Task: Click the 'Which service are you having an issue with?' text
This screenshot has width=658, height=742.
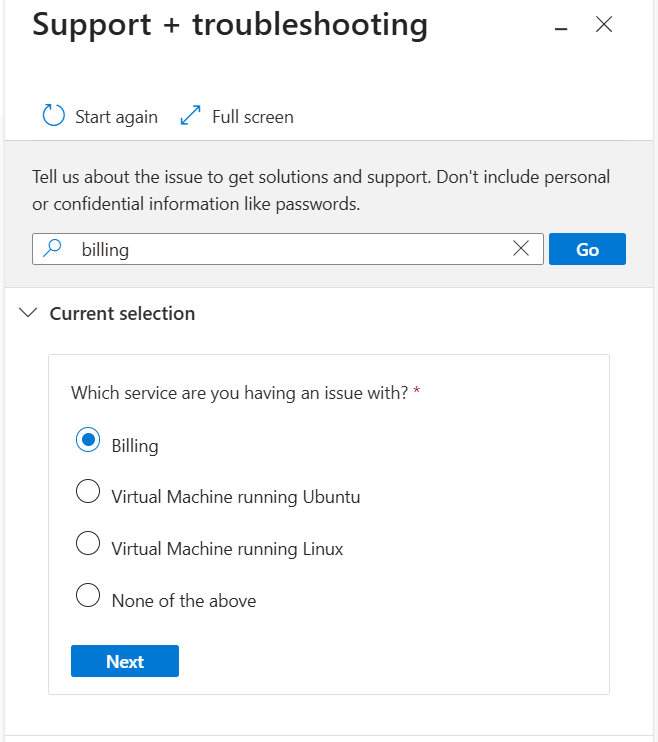Action: (x=240, y=393)
